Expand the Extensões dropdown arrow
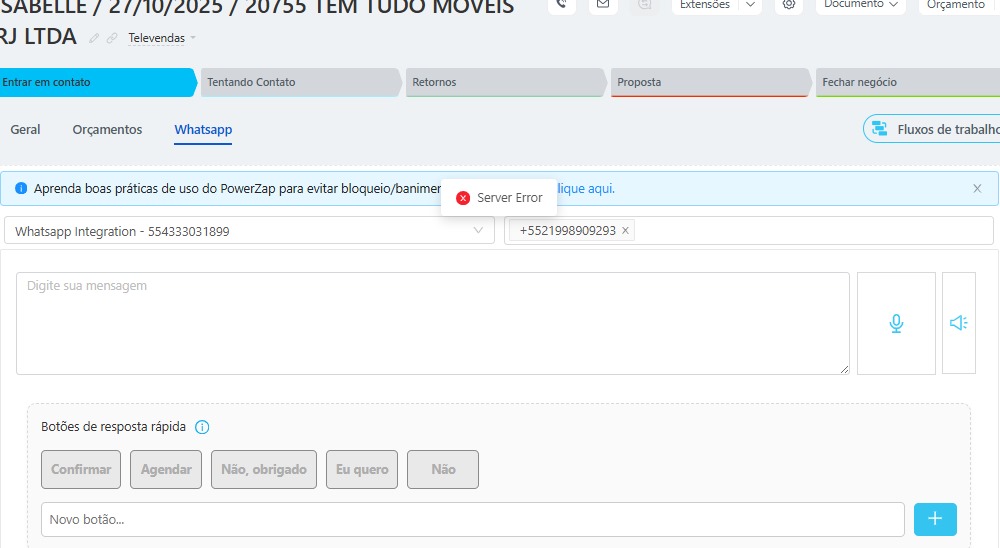Viewport: 1000px width, 548px height. (x=749, y=5)
